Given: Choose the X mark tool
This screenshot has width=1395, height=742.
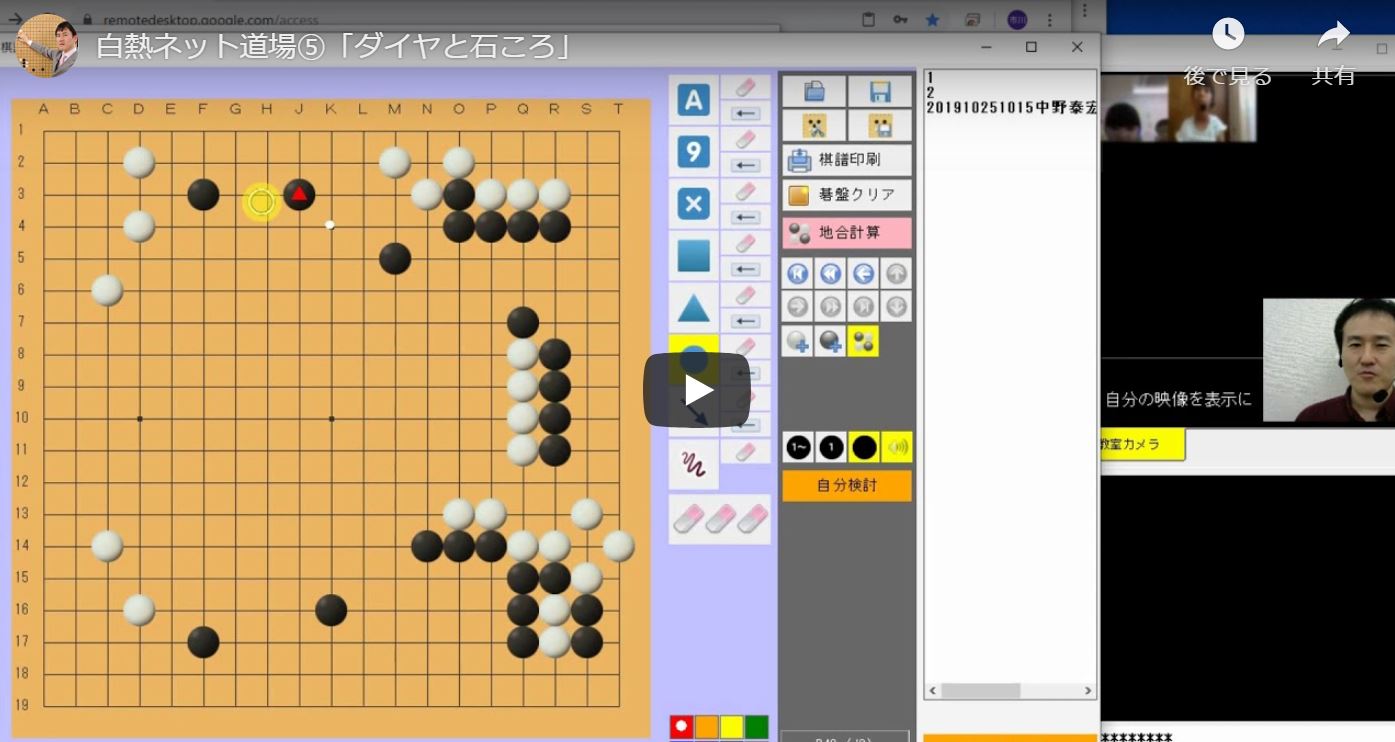Looking at the screenshot, I should [x=693, y=204].
